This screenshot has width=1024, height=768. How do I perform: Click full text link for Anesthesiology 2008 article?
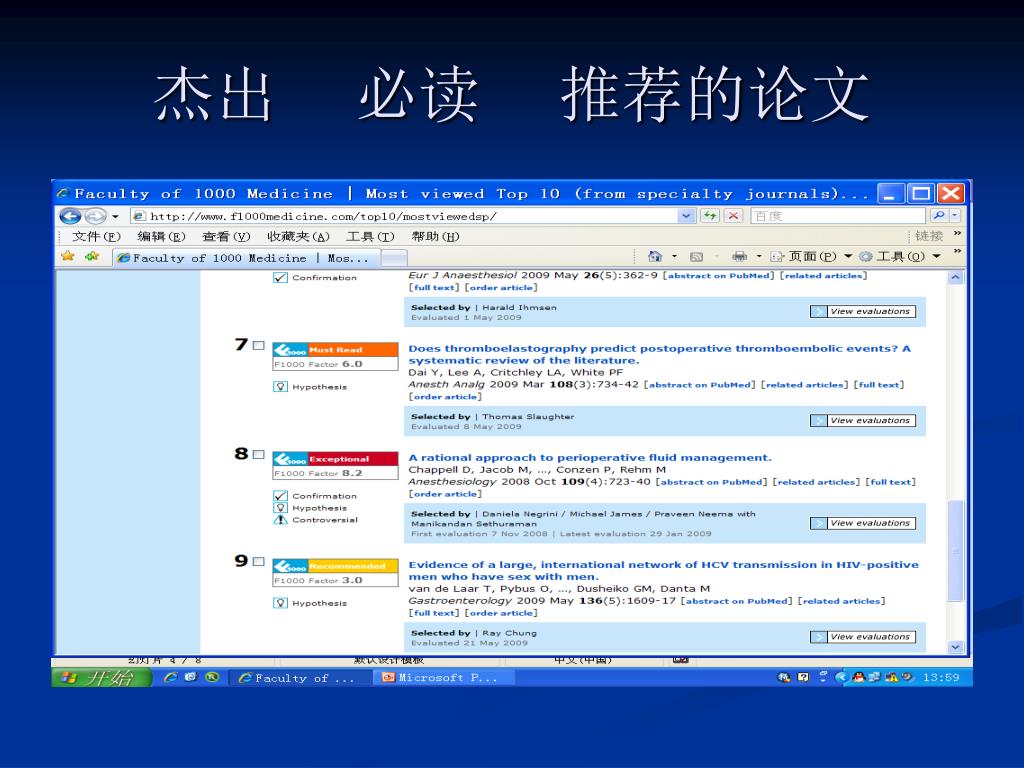pyautogui.click(x=891, y=482)
